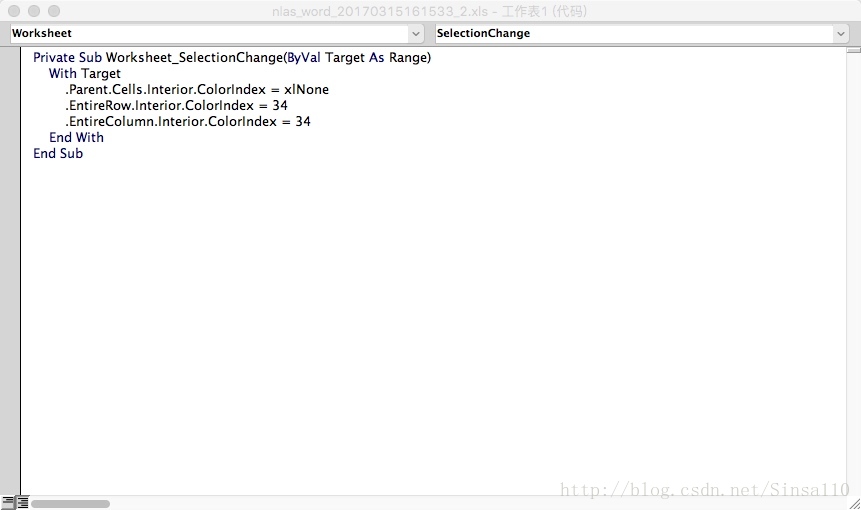Open the Worksheet object dropdown
Viewport: 861px width, 510px height.
(x=416, y=33)
